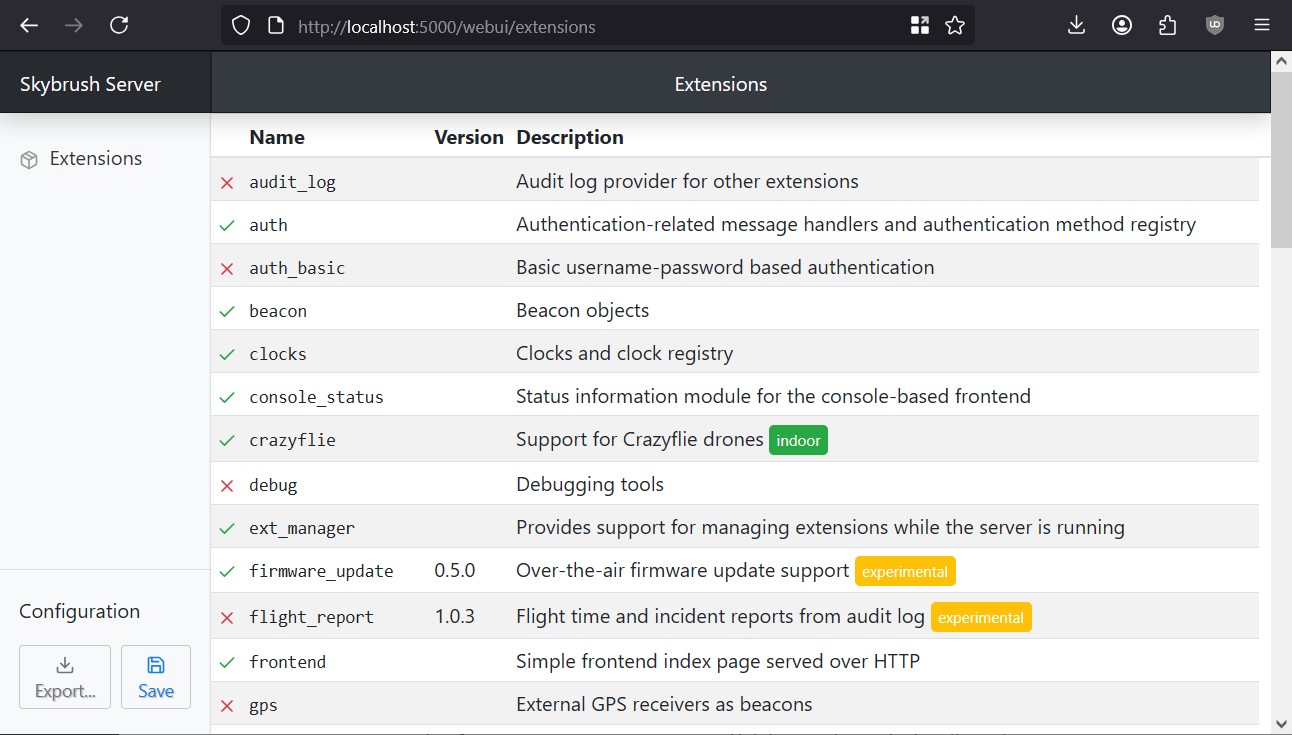Screen dimensions: 1292x735
Task: Click the extensions puzzle piece icon
Action: [1167, 26]
